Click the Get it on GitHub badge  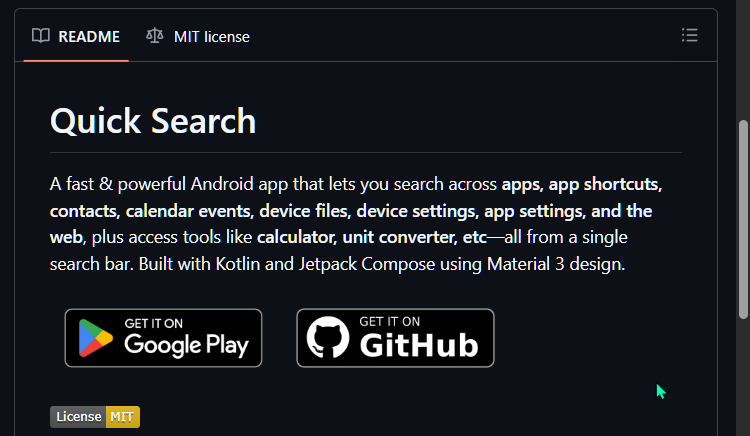point(395,338)
